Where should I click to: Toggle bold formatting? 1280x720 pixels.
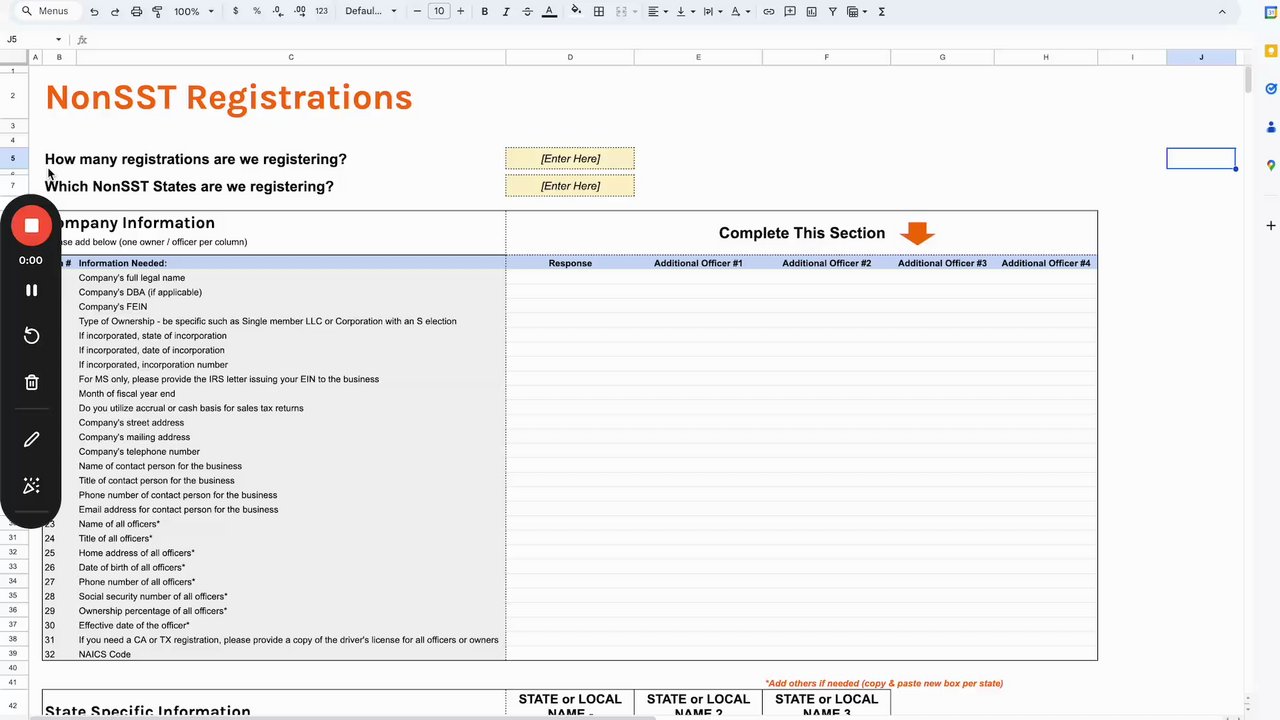tap(485, 11)
